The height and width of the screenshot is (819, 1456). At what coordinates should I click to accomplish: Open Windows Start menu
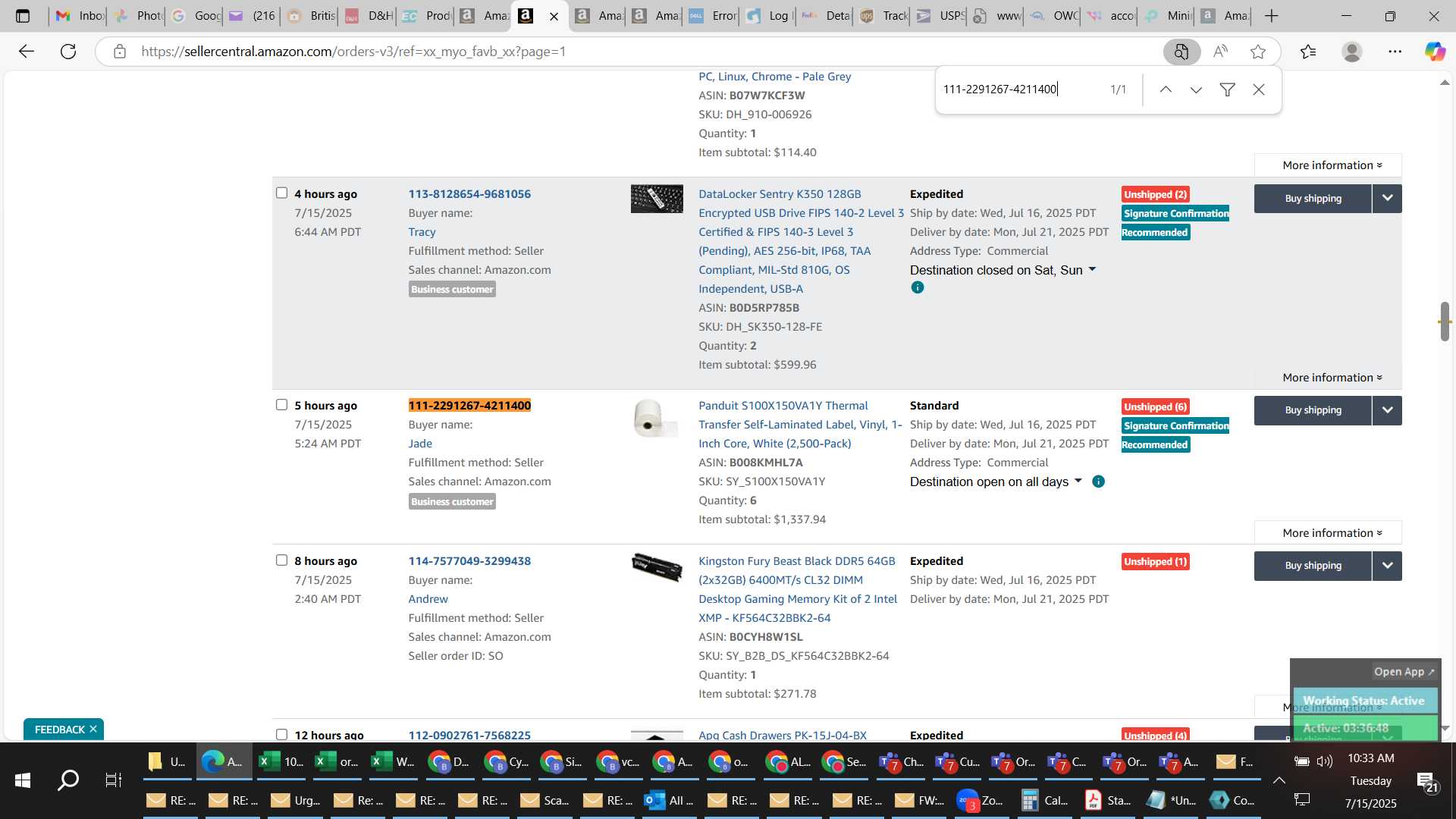tap(23, 780)
